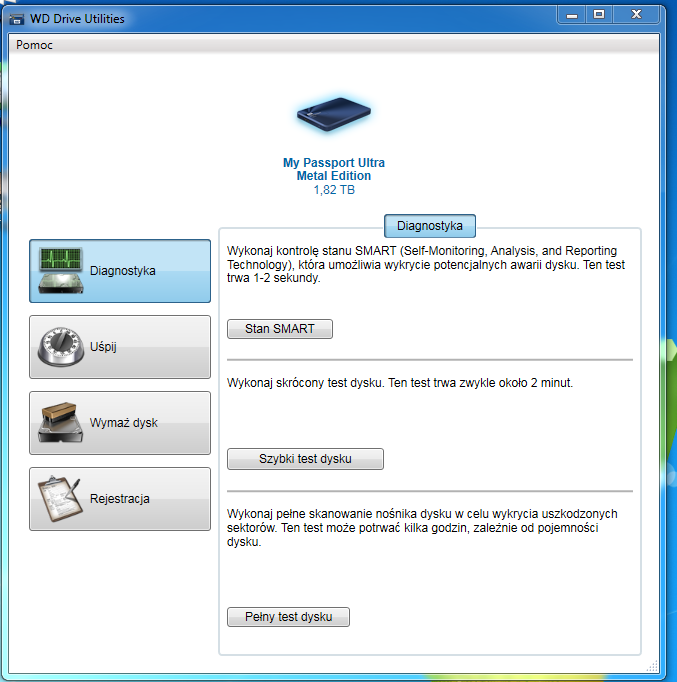
Task: Click the SMART status description paragraph
Action: [x=426, y=264]
